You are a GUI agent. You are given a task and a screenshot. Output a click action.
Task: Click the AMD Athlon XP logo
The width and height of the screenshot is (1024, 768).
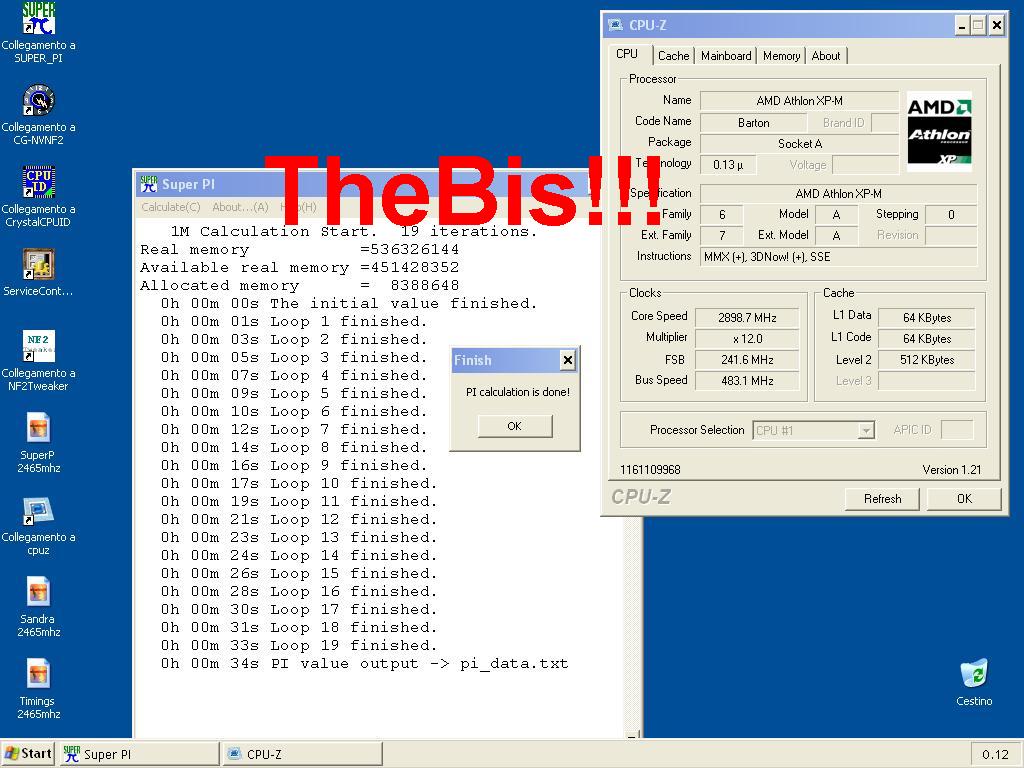coord(939,131)
